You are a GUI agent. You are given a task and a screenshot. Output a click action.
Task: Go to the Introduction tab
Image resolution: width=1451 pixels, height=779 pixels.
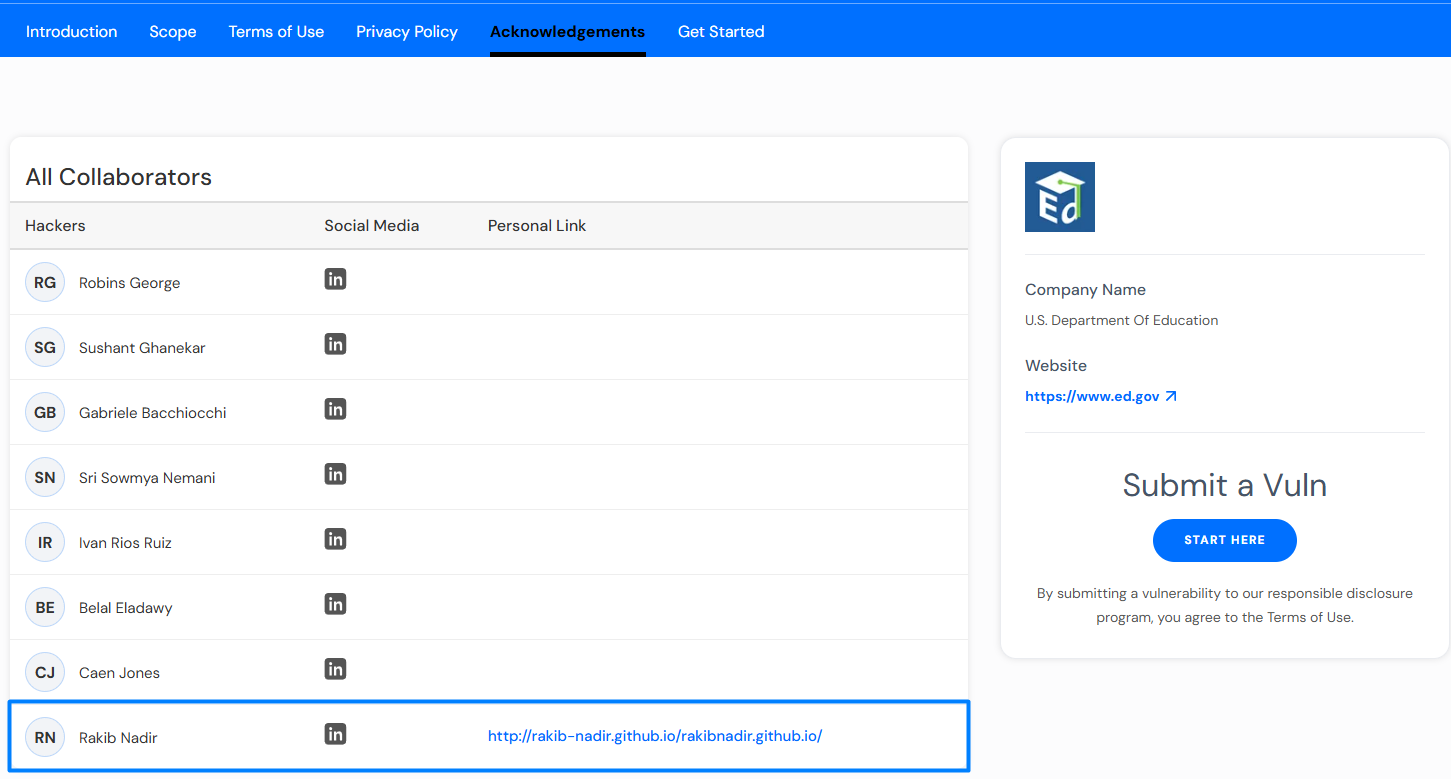coord(72,32)
